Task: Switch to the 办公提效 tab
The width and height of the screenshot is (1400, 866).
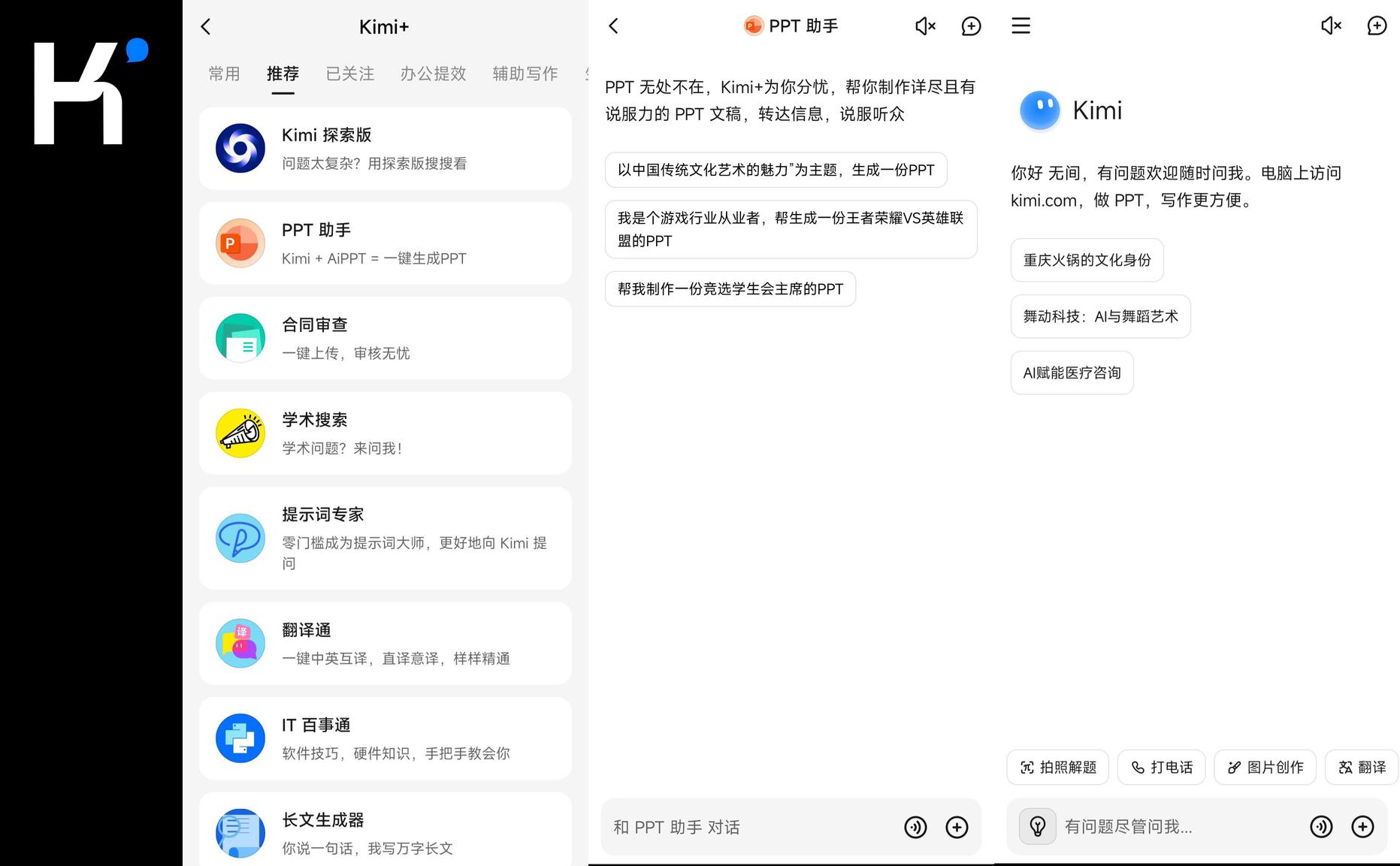Action: tap(433, 74)
